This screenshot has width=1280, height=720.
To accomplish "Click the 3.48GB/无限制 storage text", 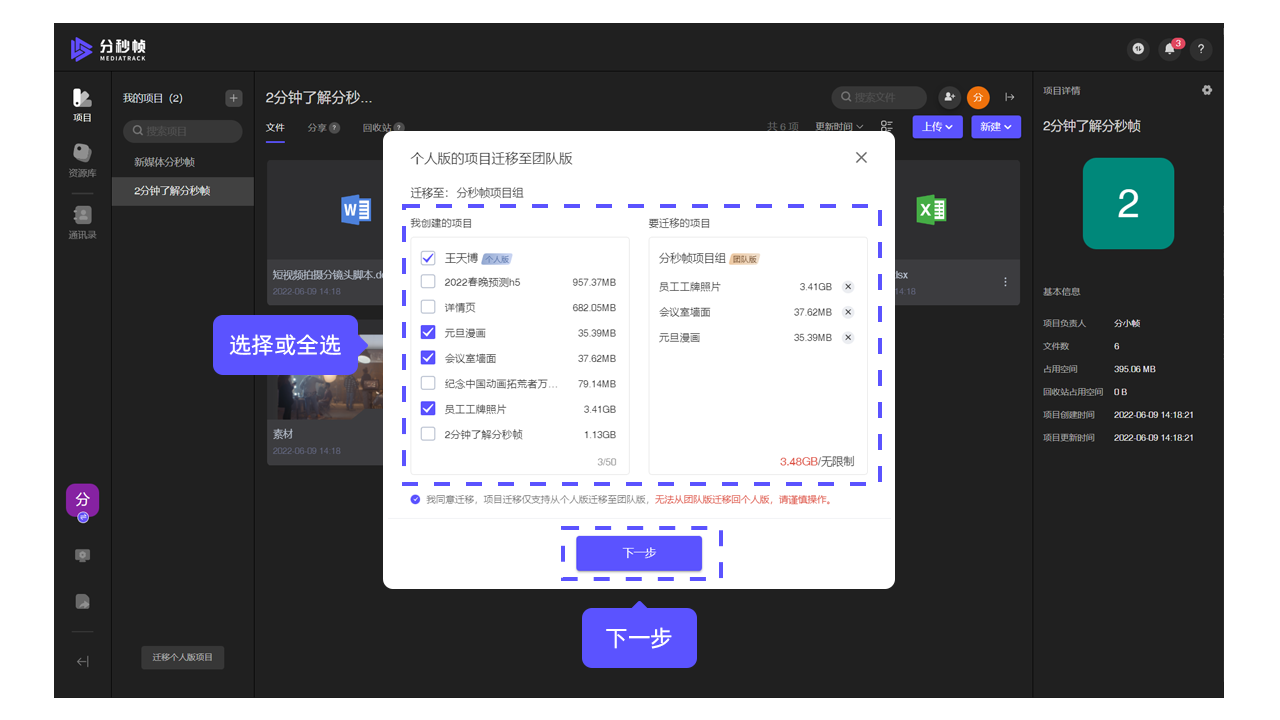I will coord(817,462).
